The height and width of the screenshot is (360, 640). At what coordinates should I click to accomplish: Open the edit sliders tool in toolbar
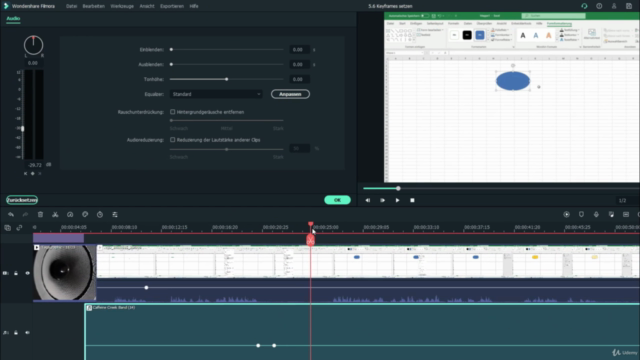115,214
